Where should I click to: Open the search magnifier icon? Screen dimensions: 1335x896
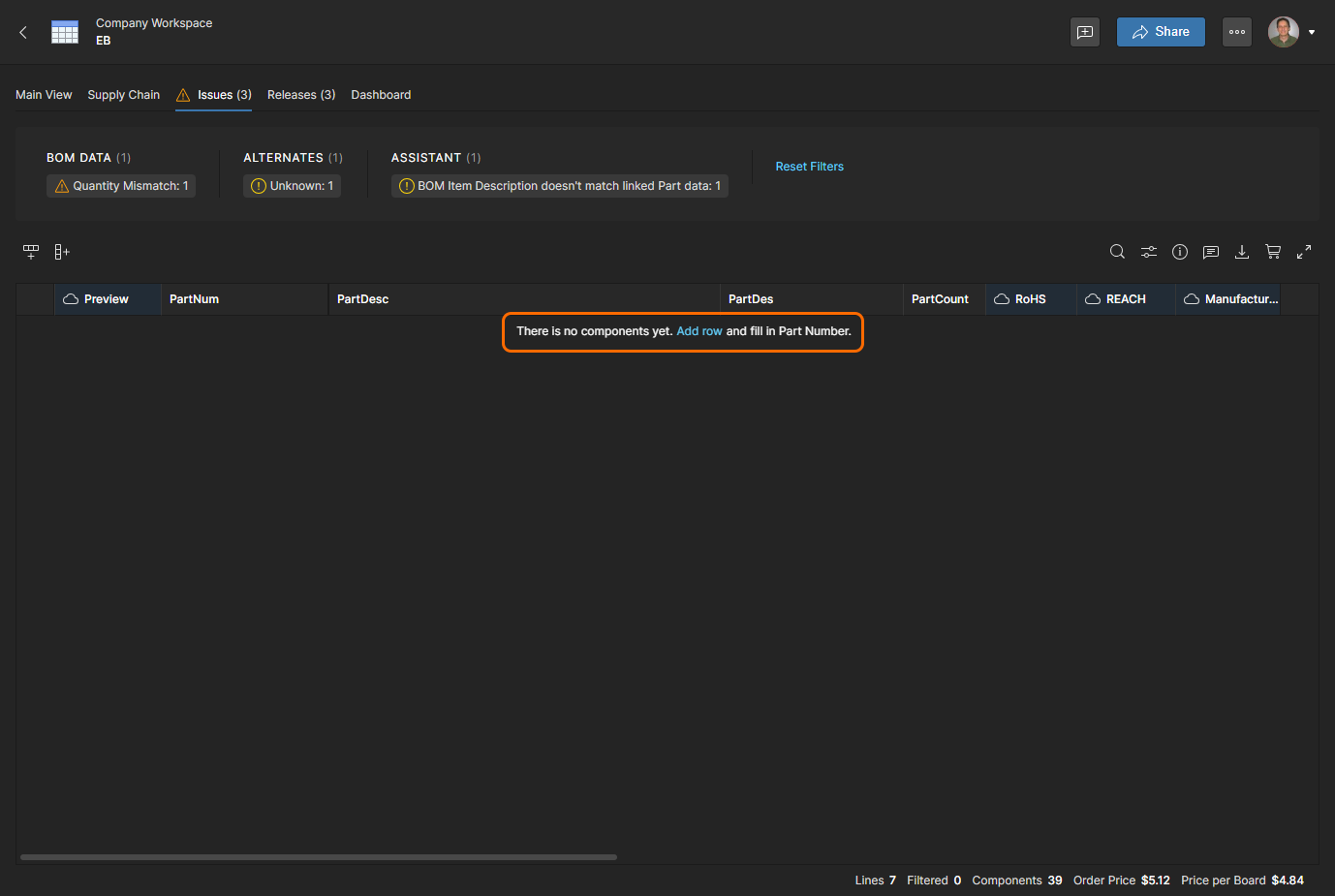1117,252
